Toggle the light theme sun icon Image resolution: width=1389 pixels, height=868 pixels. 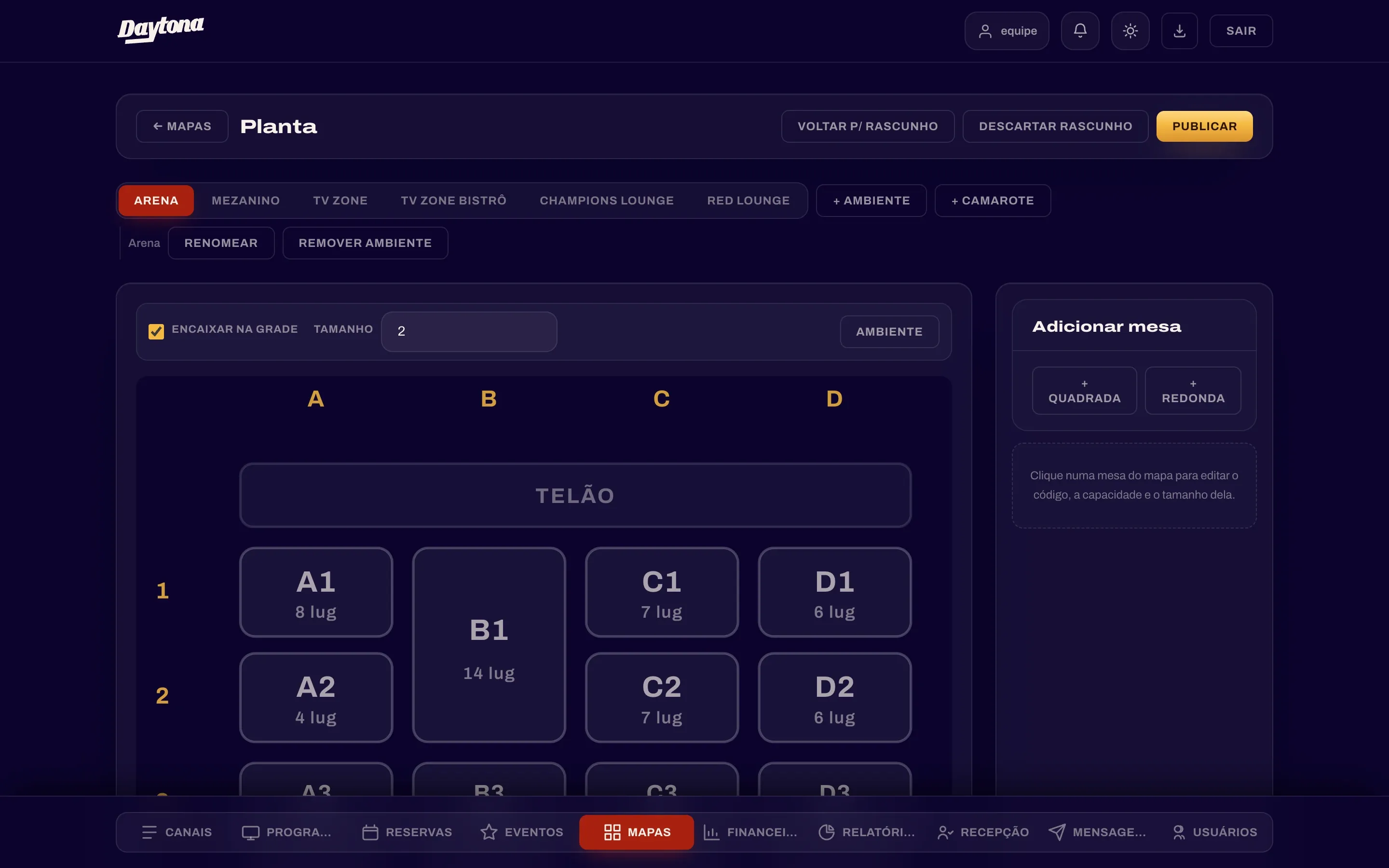(1130, 31)
